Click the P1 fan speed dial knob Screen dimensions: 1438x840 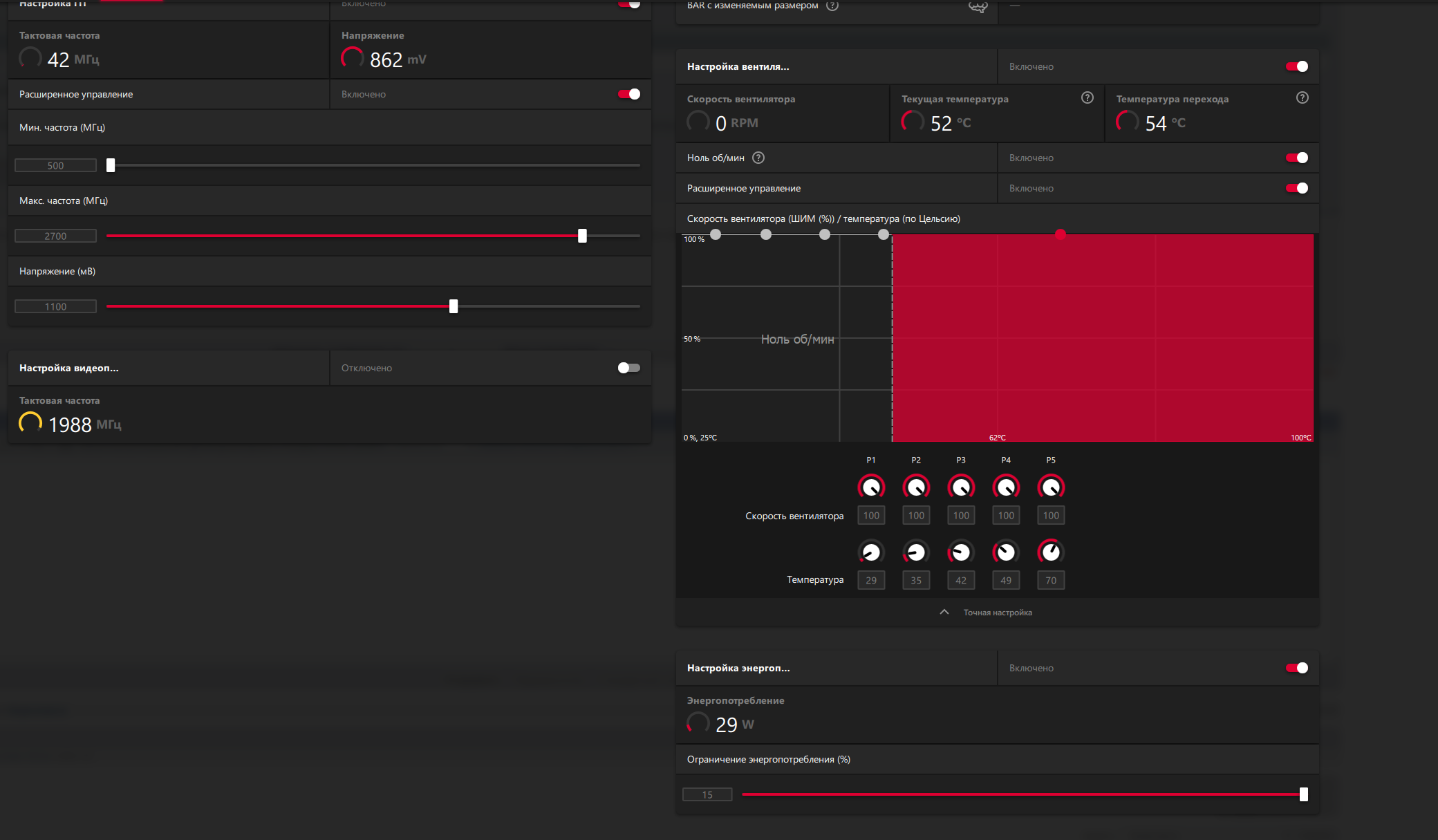click(871, 487)
